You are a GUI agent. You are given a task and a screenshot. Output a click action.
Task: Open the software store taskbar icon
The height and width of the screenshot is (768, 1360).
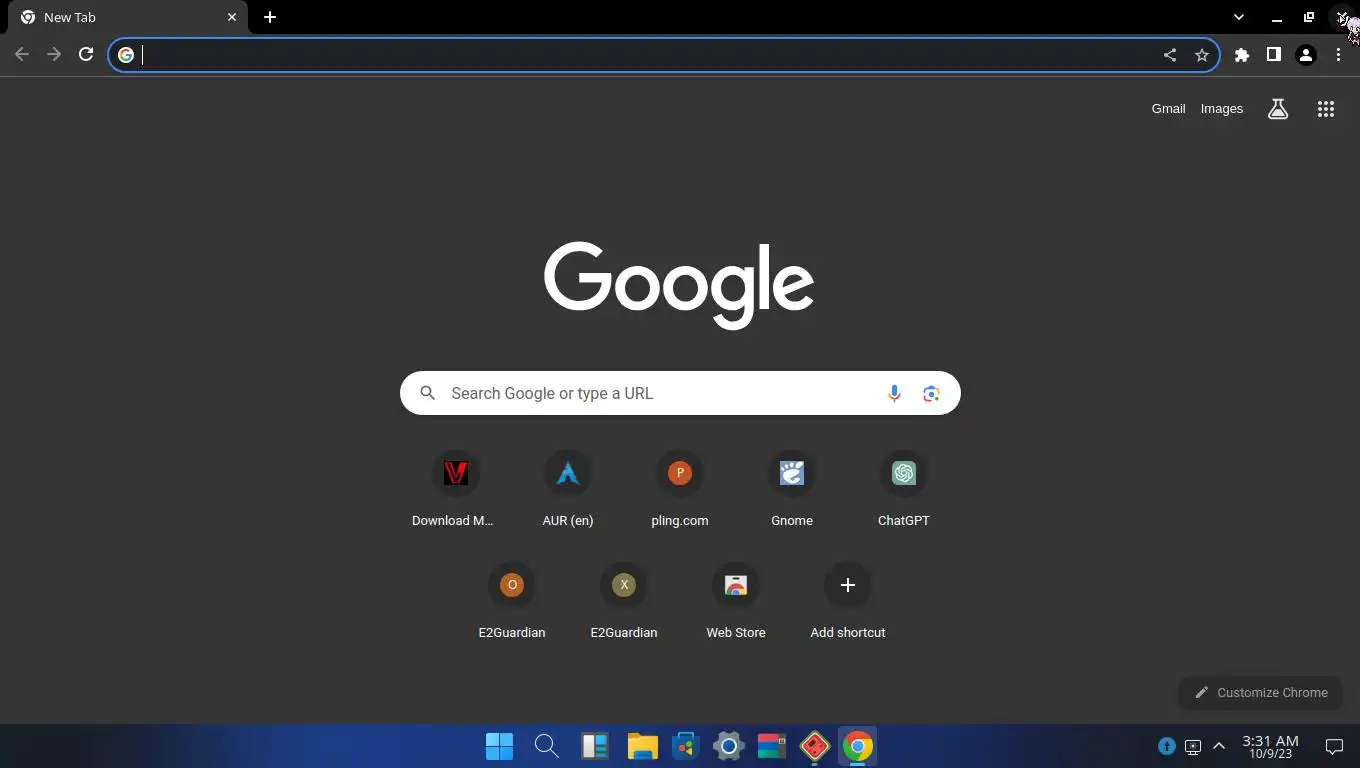tap(685, 746)
